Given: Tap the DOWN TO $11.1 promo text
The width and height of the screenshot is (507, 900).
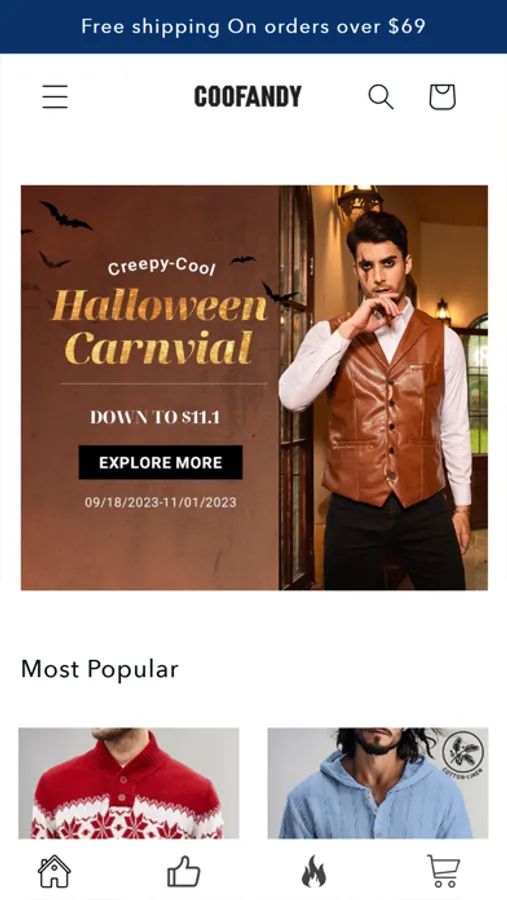Looking at the screenshot, I should coord(155,417).
